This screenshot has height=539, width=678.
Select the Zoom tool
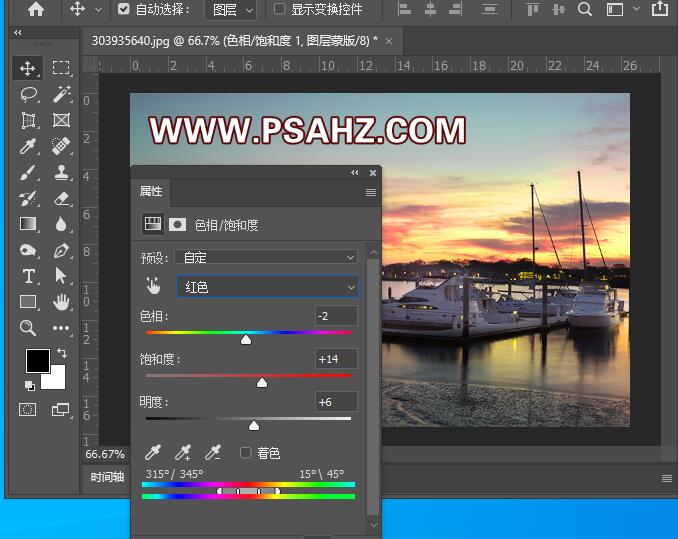28,328
